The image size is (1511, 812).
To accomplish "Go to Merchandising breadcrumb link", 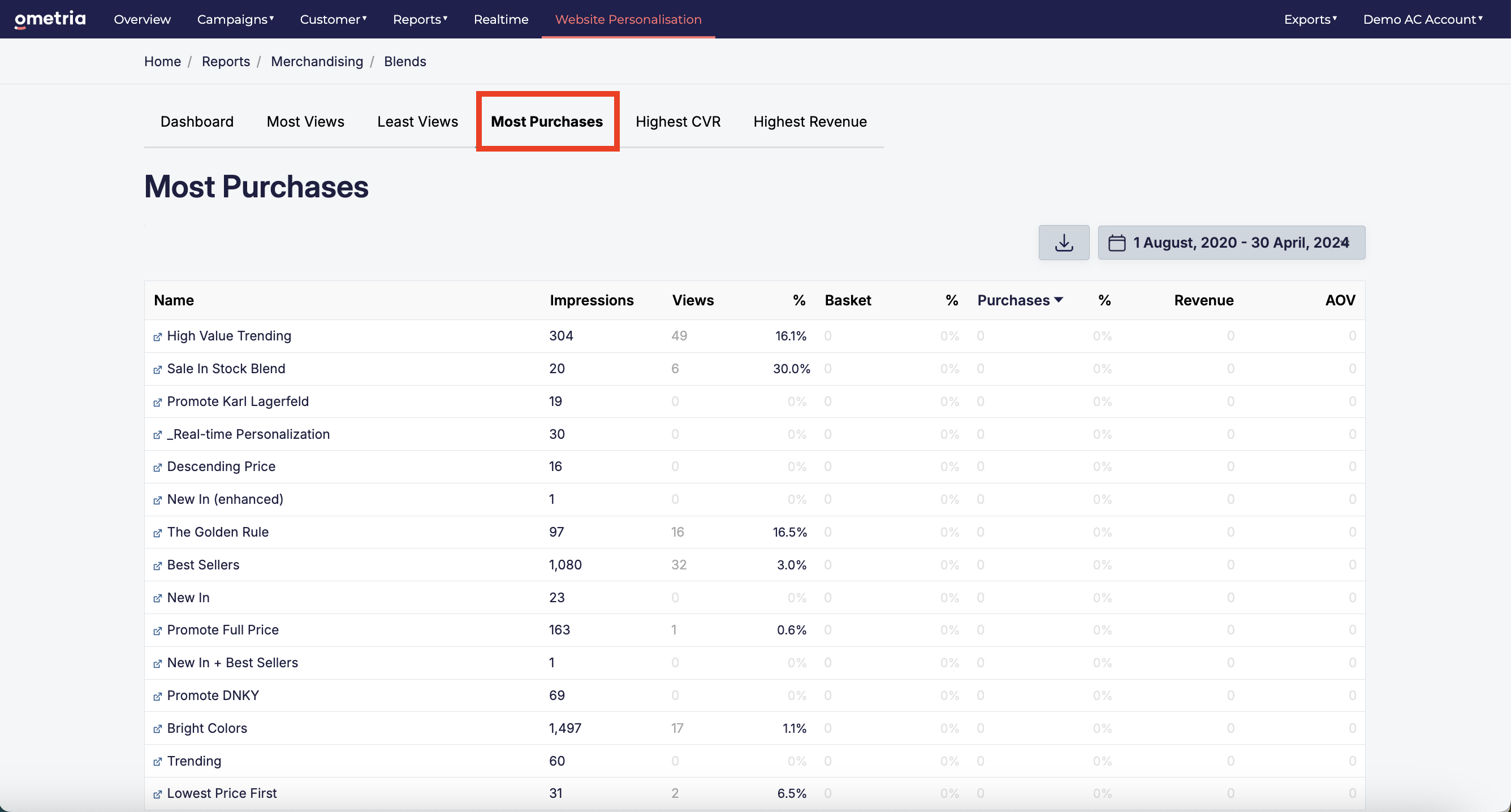I will pos(317,62).
